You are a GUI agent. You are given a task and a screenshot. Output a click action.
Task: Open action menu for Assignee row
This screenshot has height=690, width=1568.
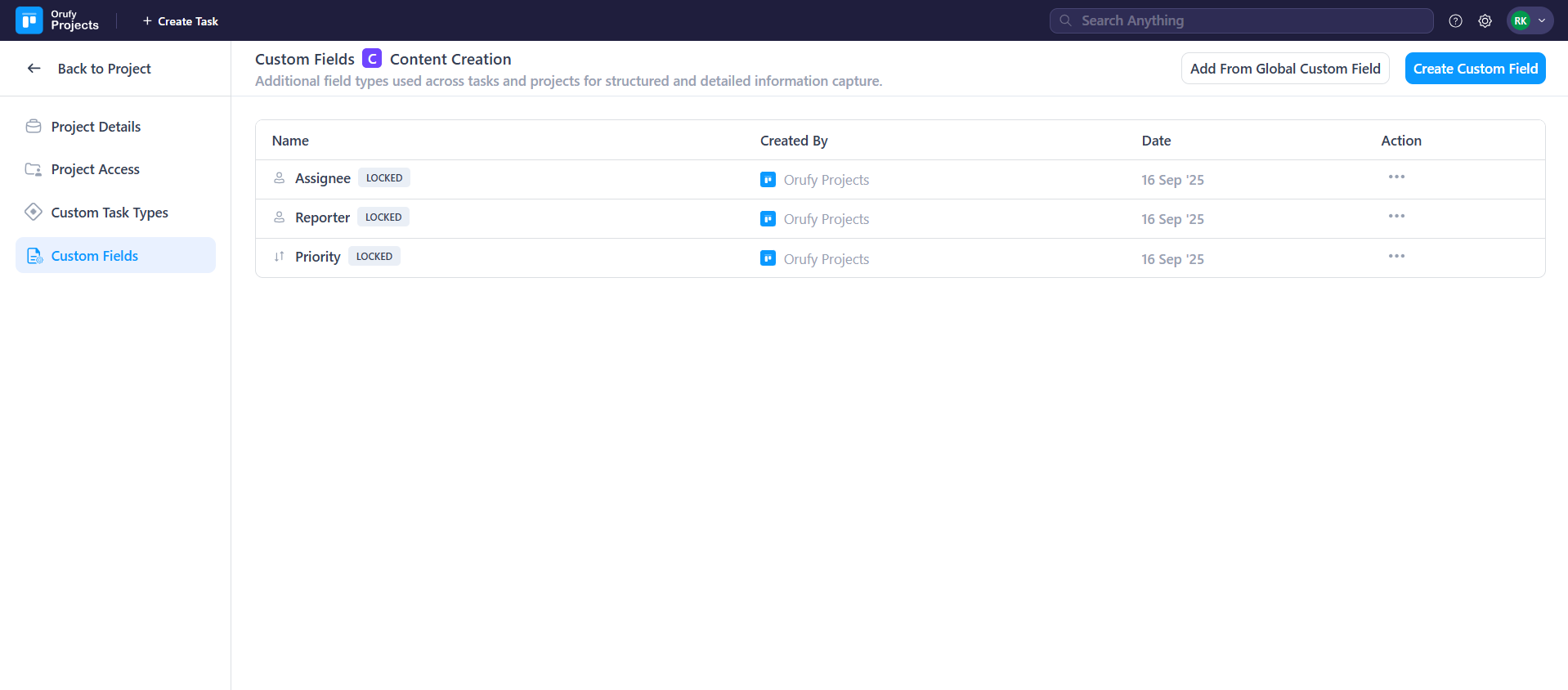(x=1396, y=177)
